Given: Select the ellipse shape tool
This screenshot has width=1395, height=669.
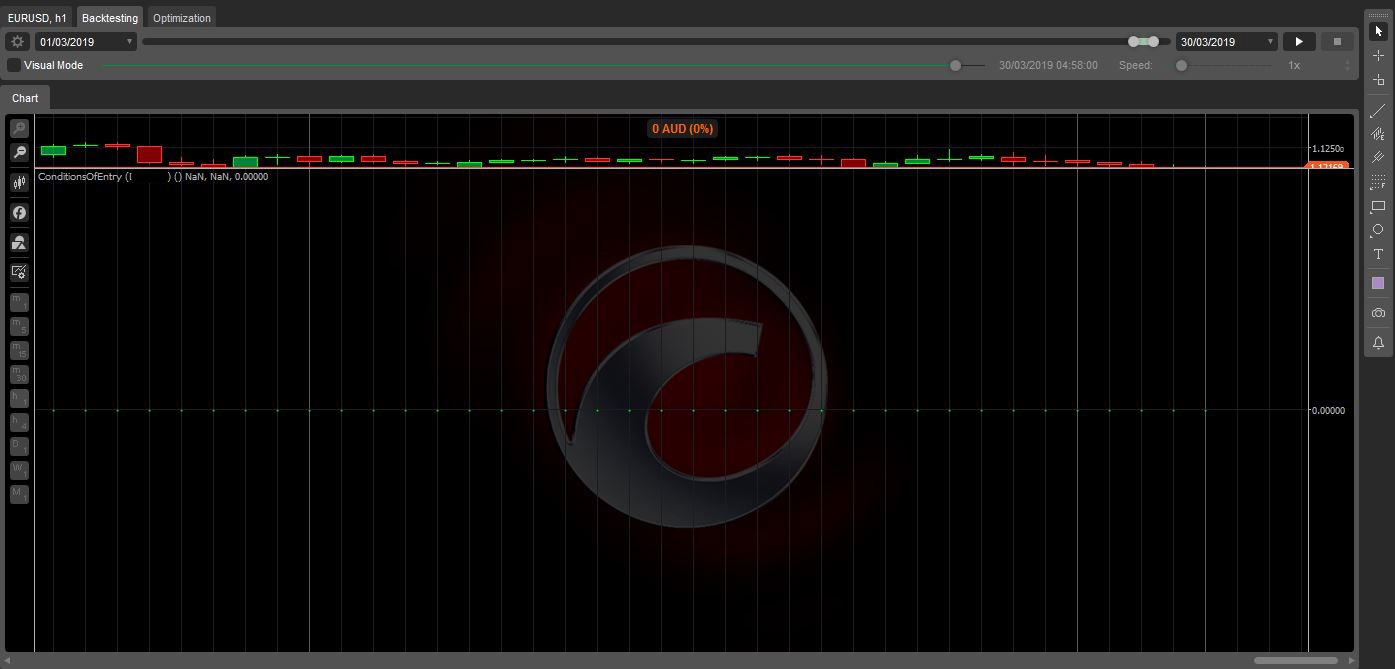Looking at the screenshot, I should click(1378, 230).
